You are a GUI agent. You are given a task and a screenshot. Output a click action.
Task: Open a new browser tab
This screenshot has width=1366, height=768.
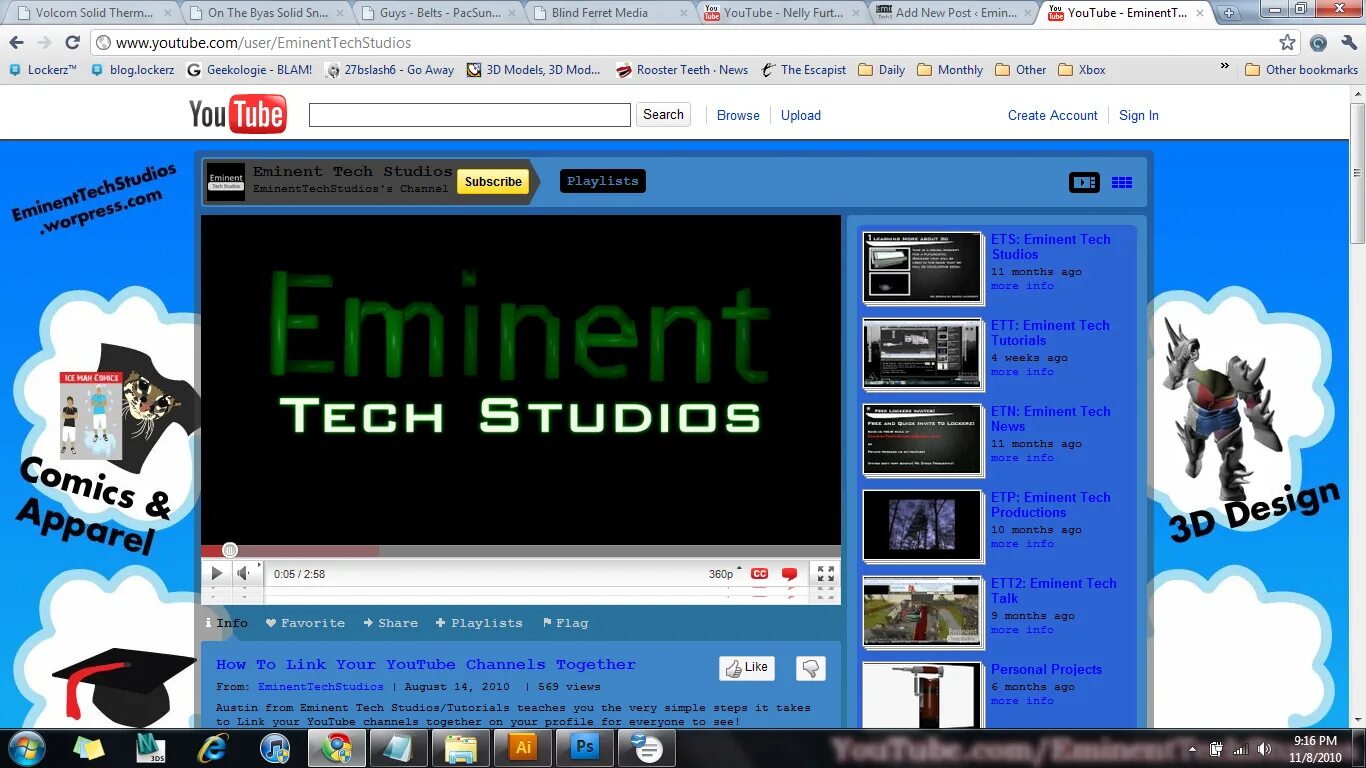pos(1229,13)
